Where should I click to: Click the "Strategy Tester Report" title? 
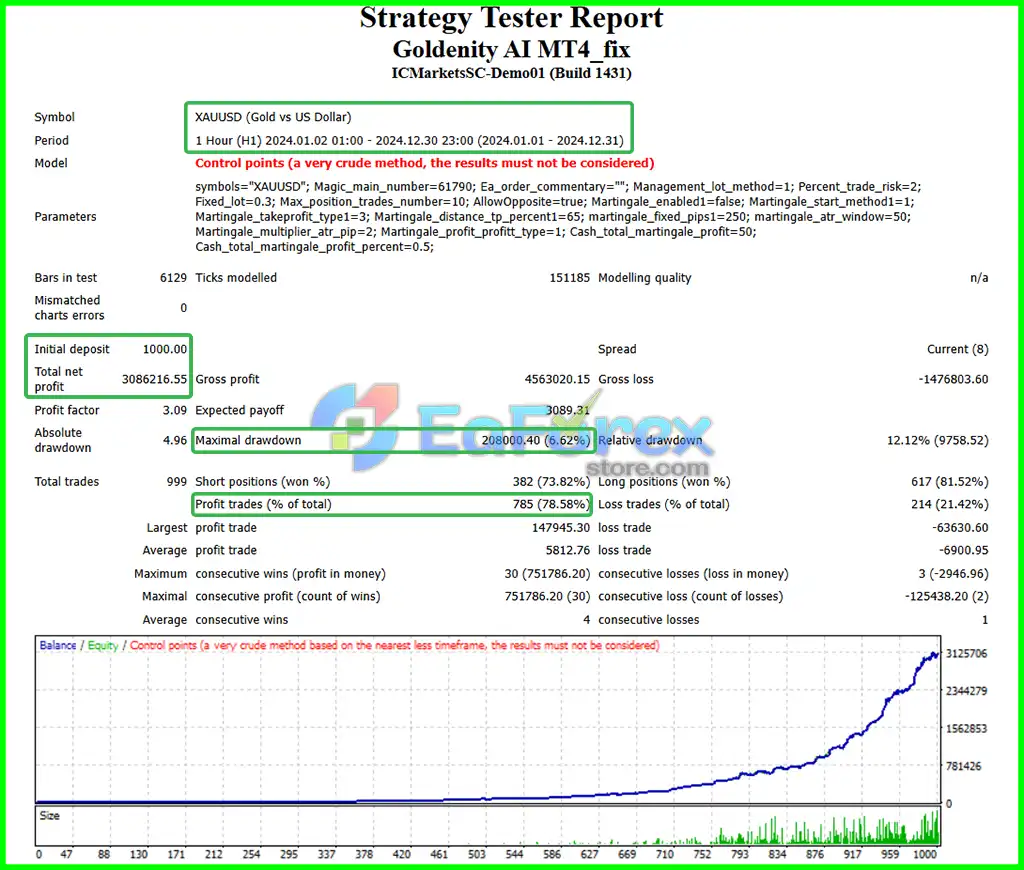(x=511, y=18)
